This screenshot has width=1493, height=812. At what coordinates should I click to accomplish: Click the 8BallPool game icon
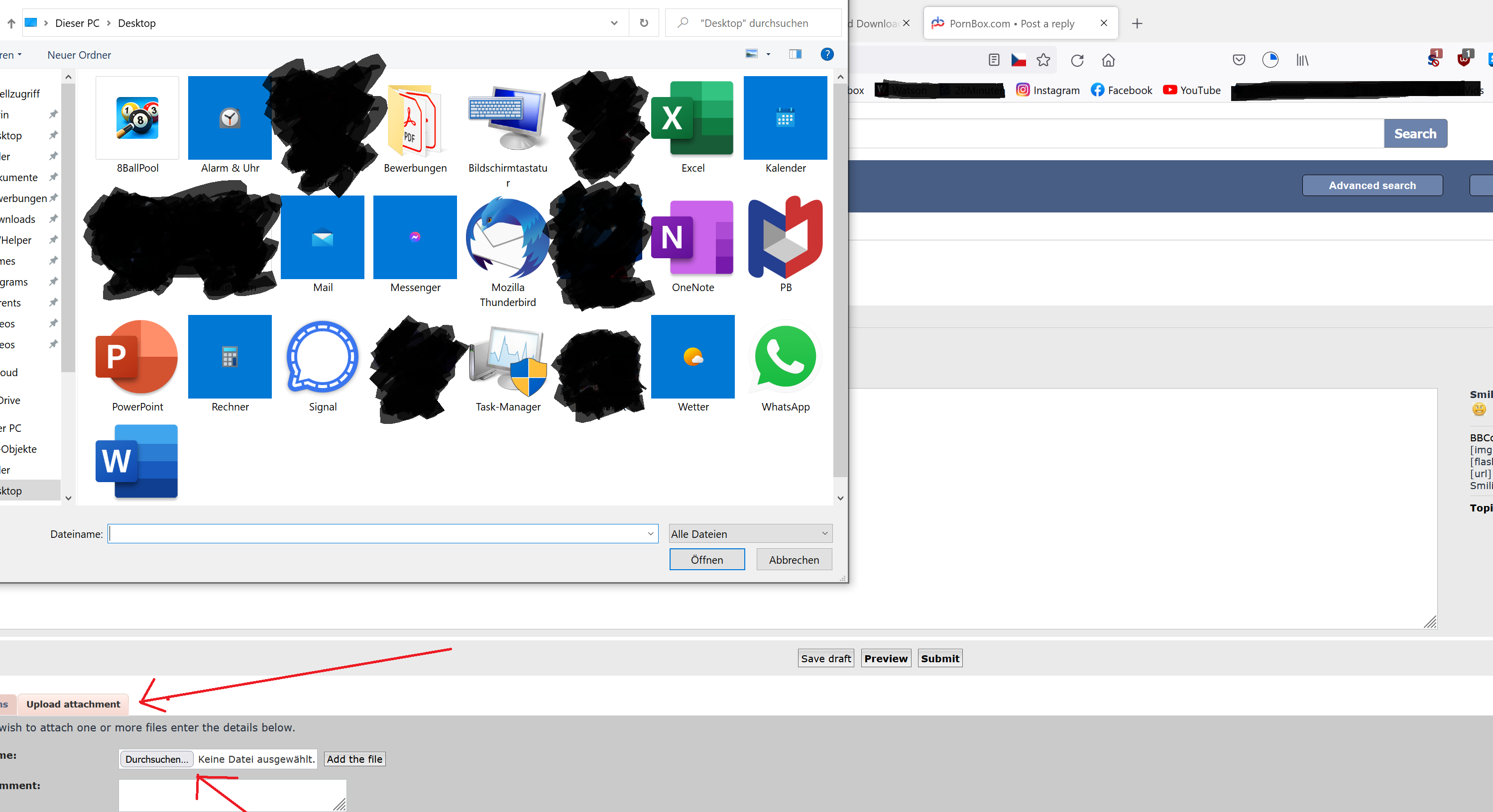137,118
